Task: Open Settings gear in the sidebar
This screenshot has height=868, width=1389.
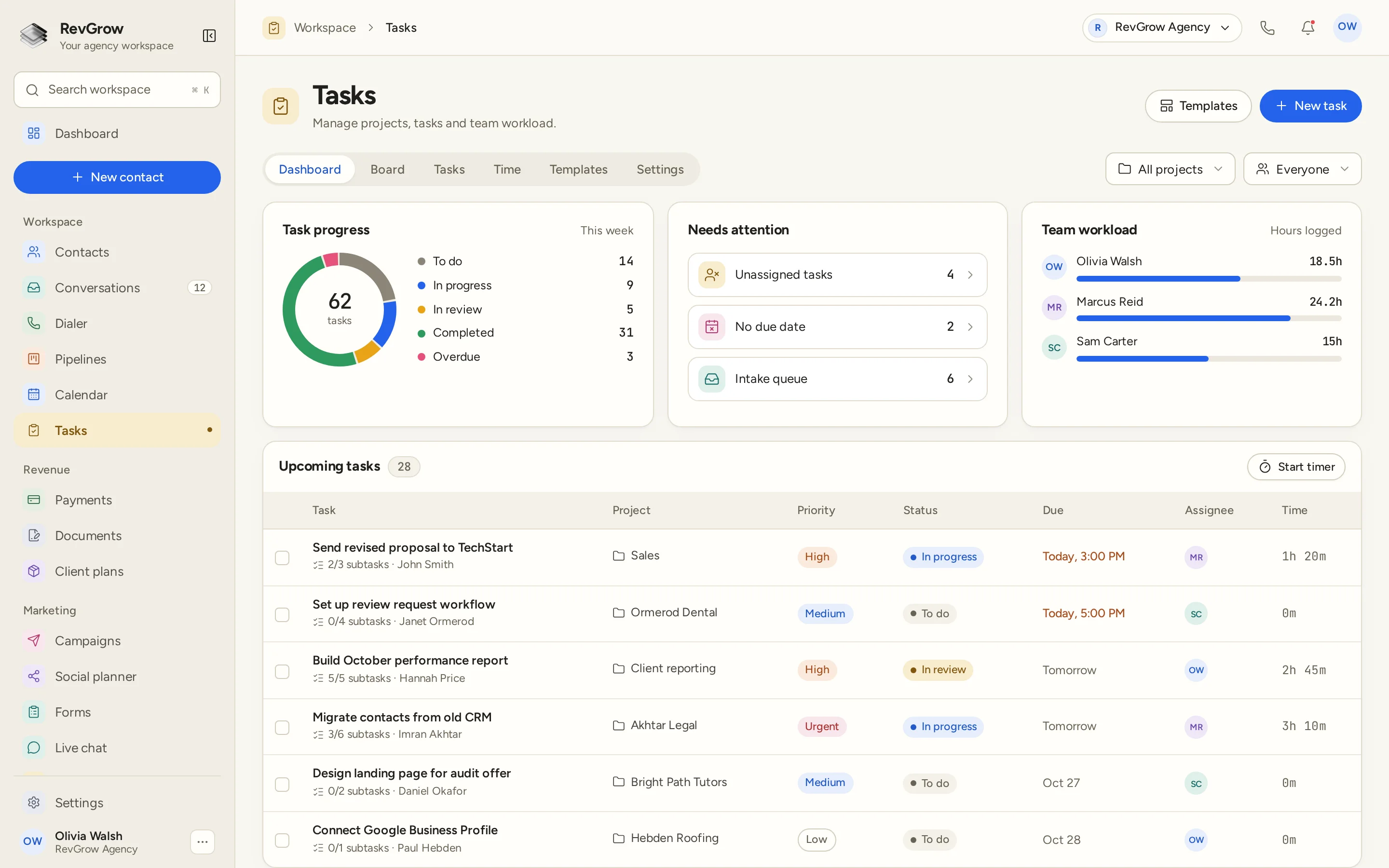Action: tap(117, 802)
